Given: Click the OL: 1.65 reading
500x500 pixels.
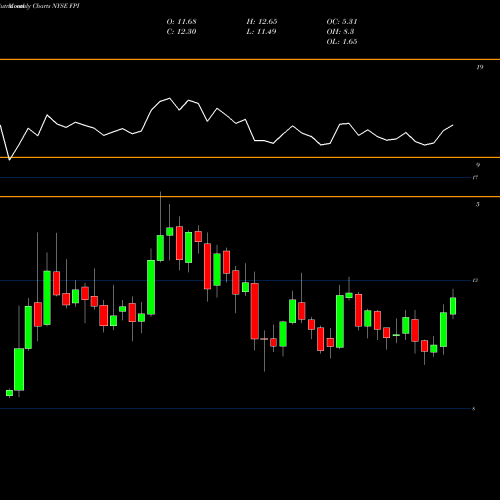Looking at the screenshot, I should coord(342,42).
